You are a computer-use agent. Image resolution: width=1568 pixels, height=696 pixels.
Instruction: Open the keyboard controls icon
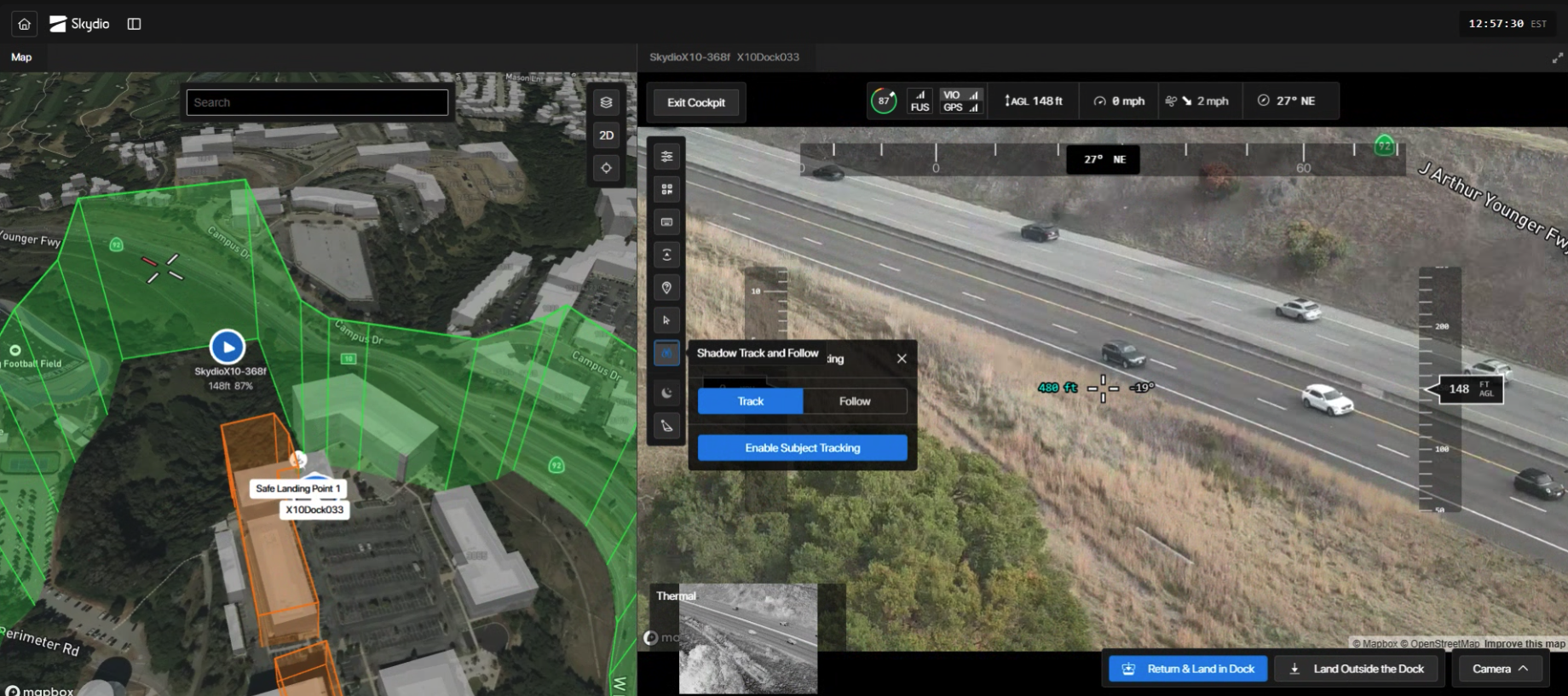666,222
